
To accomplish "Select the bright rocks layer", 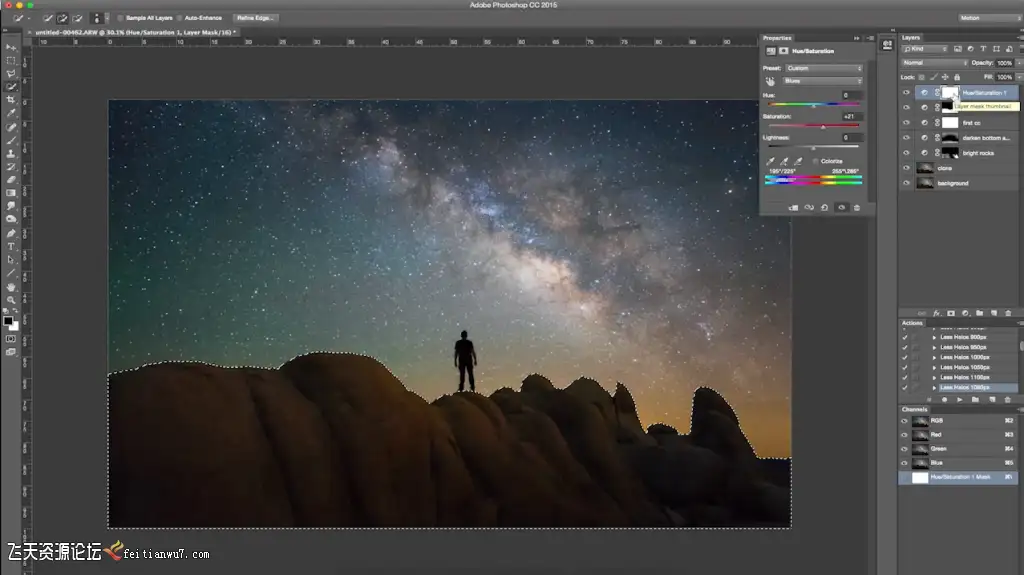I will [977, 153].
